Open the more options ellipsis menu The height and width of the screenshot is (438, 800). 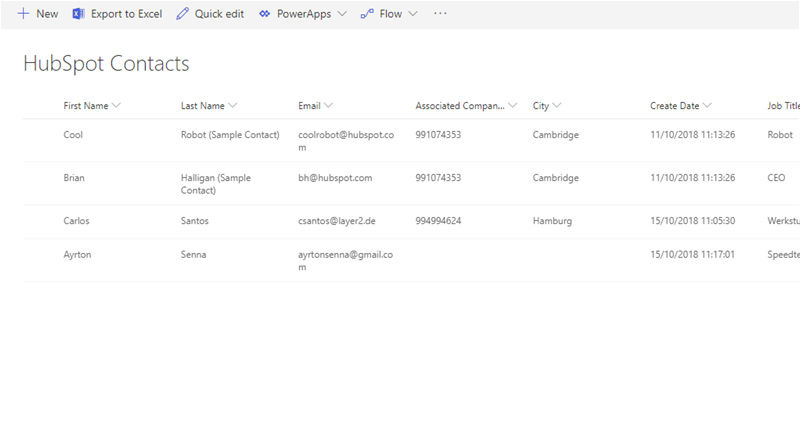(x=440, y=14)
